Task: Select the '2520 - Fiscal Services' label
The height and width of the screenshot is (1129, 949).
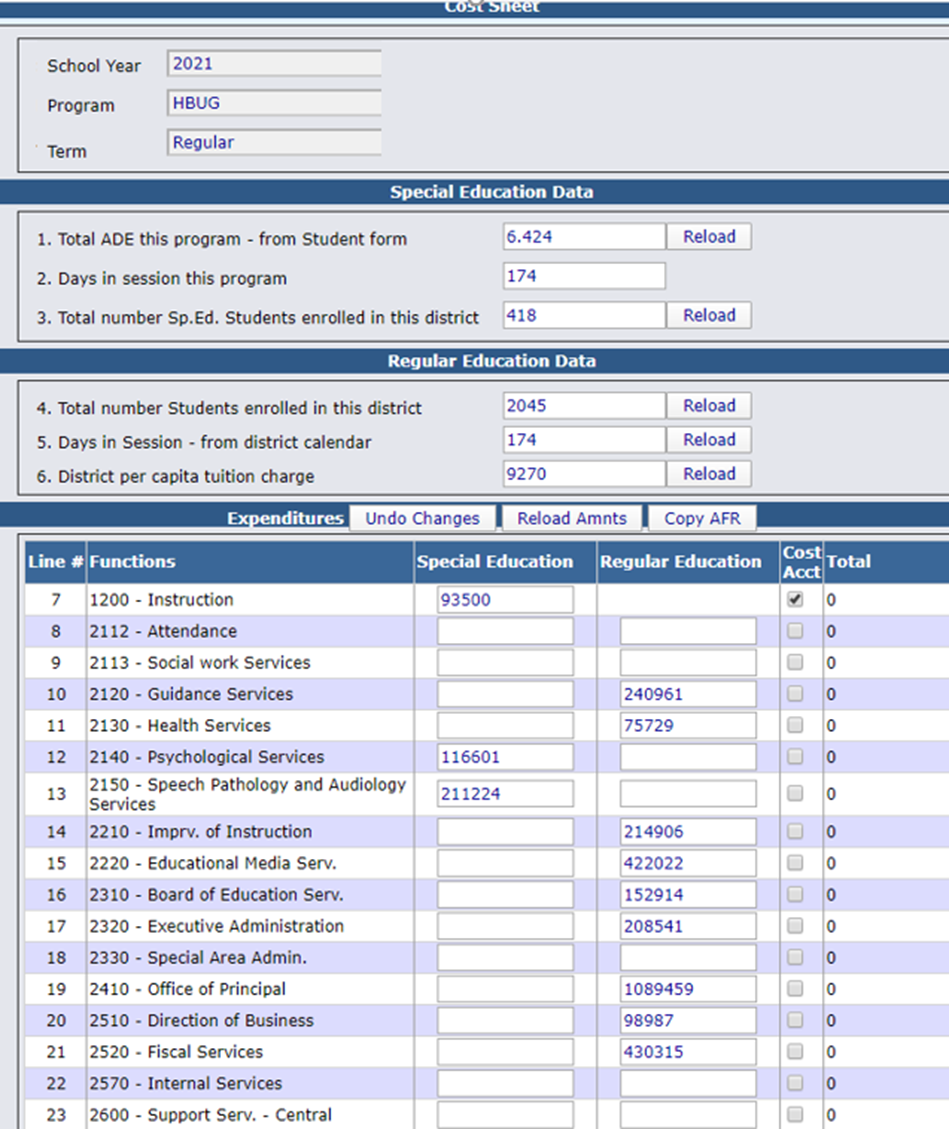Action: pos(176,1052)
